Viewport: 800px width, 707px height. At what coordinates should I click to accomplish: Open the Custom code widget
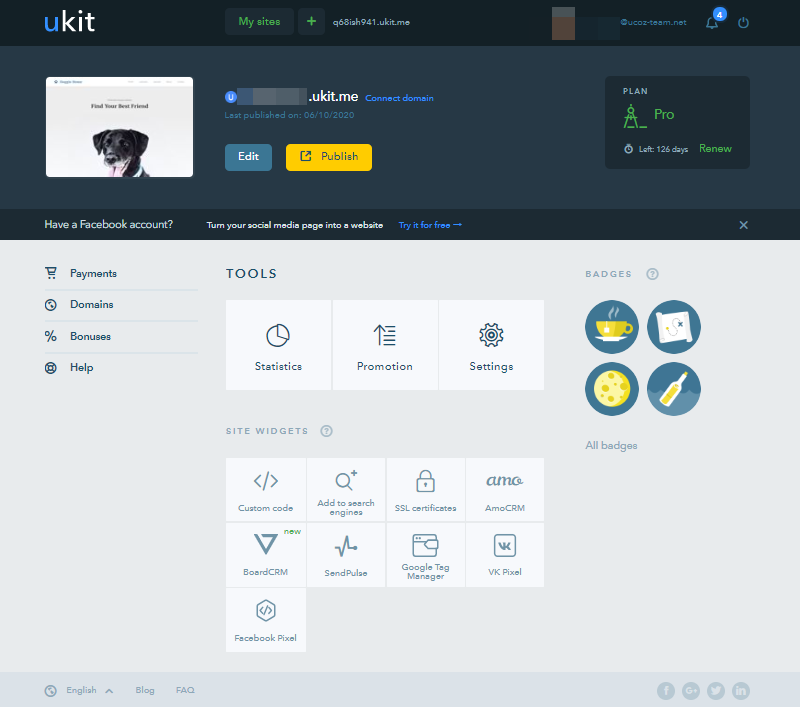265,489
